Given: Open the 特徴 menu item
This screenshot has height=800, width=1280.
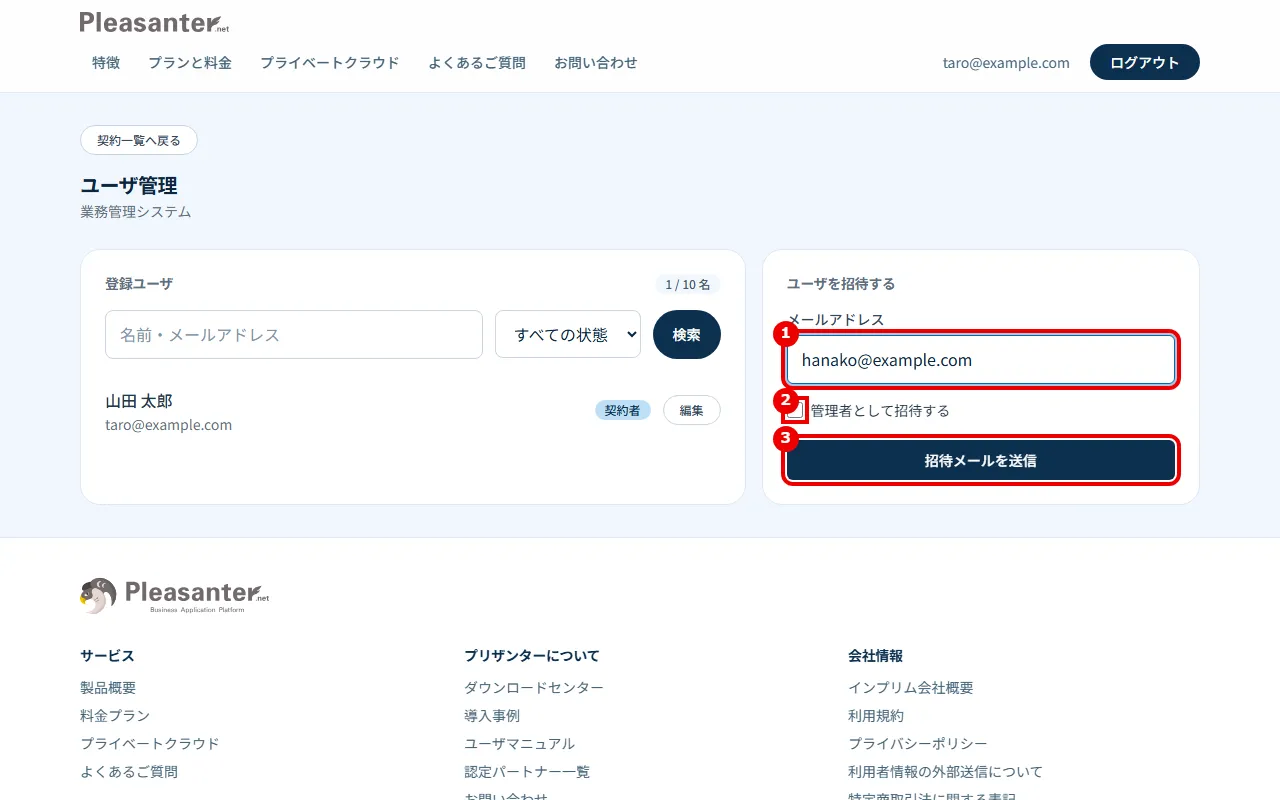Looking at the screenshot, I should pyautogui.click(x=106, y=62).
